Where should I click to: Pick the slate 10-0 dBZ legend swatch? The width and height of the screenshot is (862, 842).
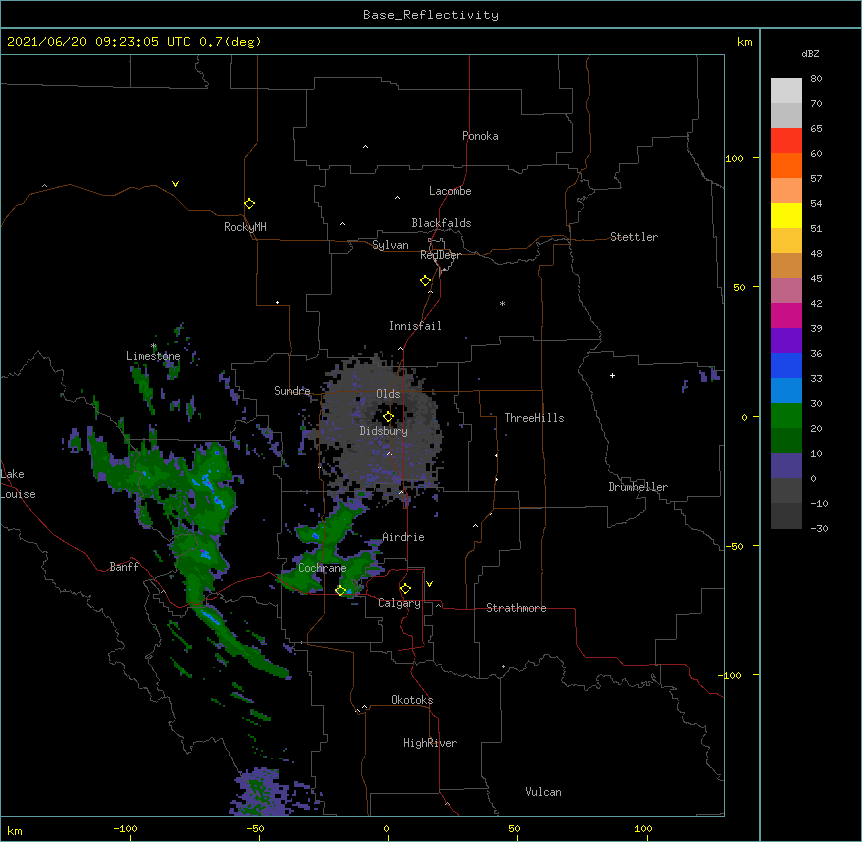[786, 466]
